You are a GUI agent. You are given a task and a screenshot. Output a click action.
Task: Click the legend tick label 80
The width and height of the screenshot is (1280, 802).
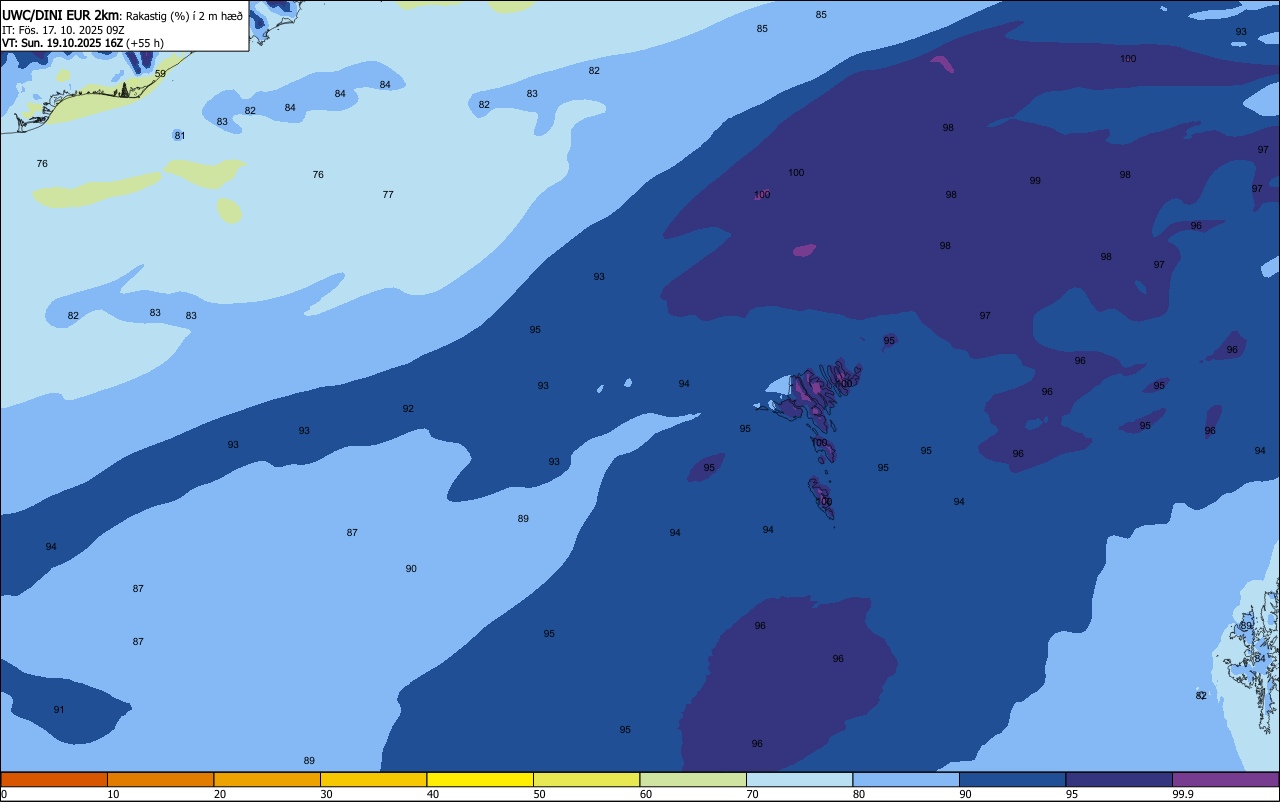click(859, 794)
